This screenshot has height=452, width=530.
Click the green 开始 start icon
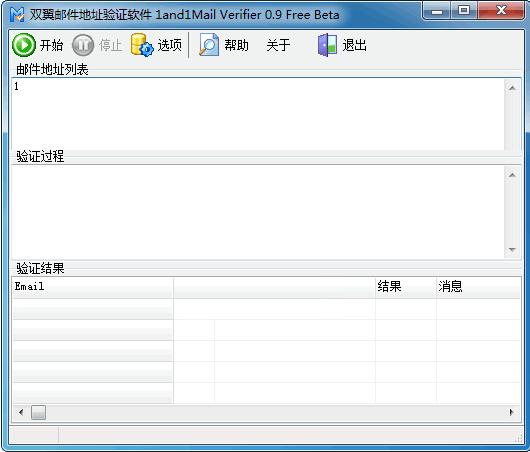[24, 45]
